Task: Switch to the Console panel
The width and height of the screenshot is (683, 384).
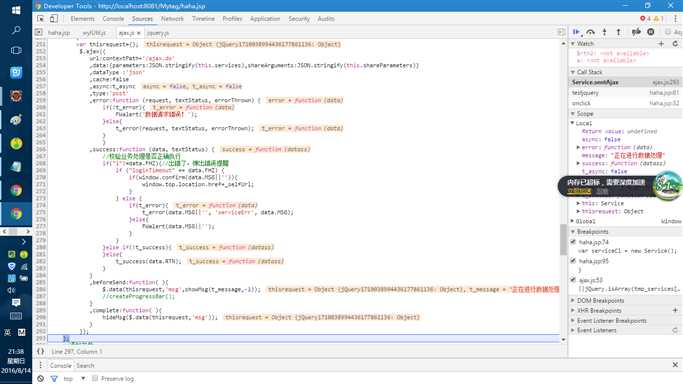Action: point(113,19)
